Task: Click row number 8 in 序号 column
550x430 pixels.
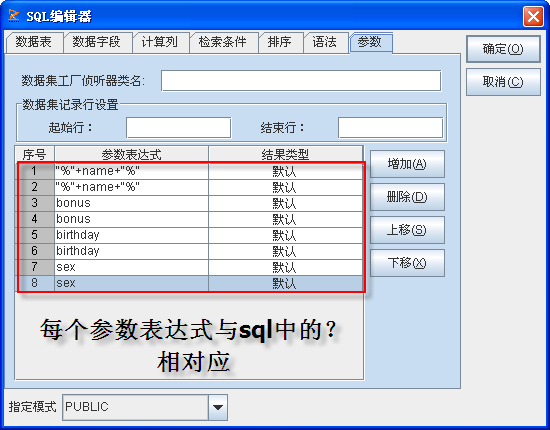Action: point(34,283)
